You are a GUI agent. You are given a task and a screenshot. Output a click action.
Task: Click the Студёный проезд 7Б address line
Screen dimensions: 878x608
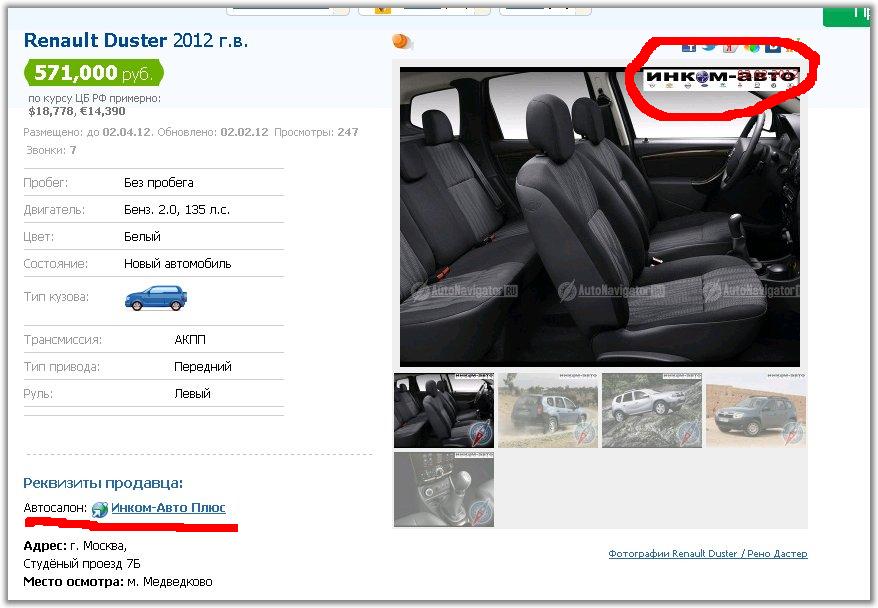(x=82, y=564)
